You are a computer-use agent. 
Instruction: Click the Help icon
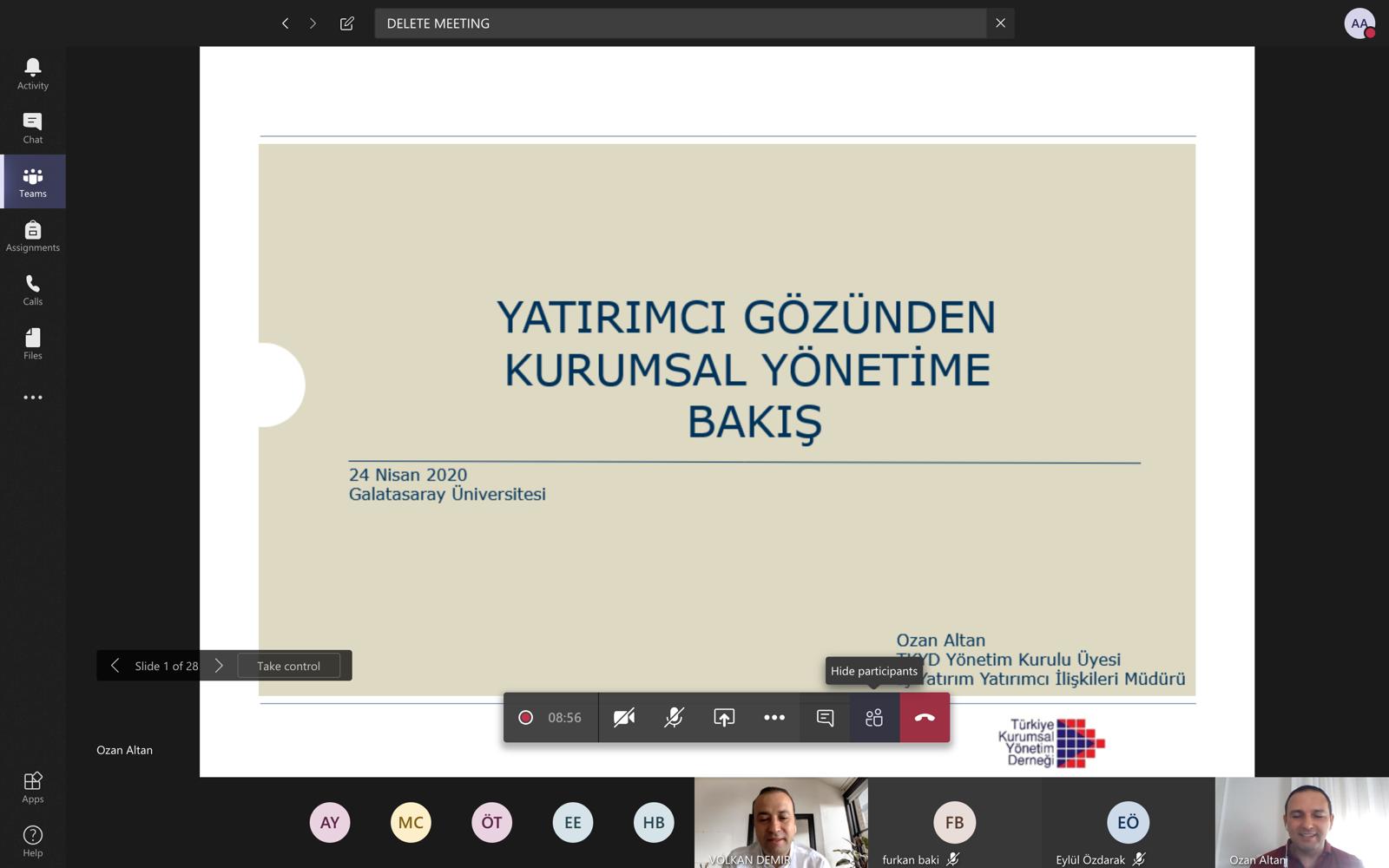pos(33,840)
